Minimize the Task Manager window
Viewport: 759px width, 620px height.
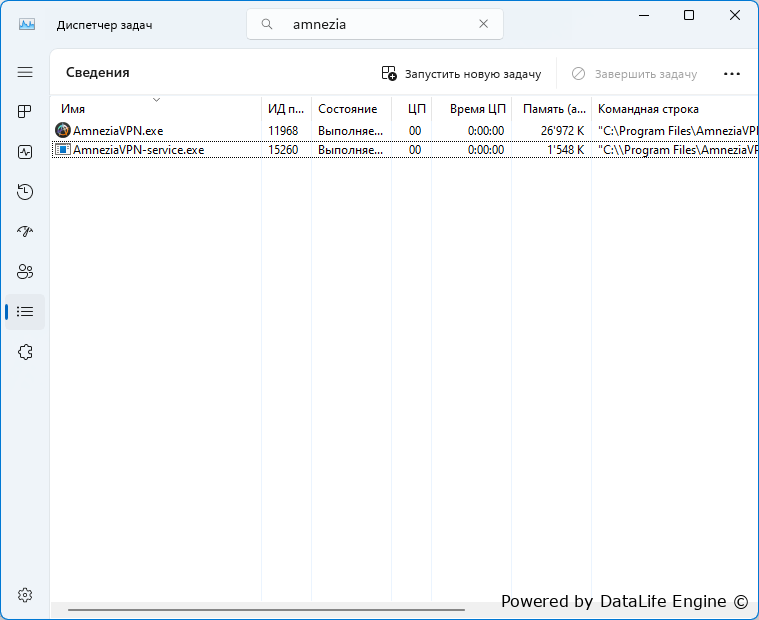tap(644, 15)
